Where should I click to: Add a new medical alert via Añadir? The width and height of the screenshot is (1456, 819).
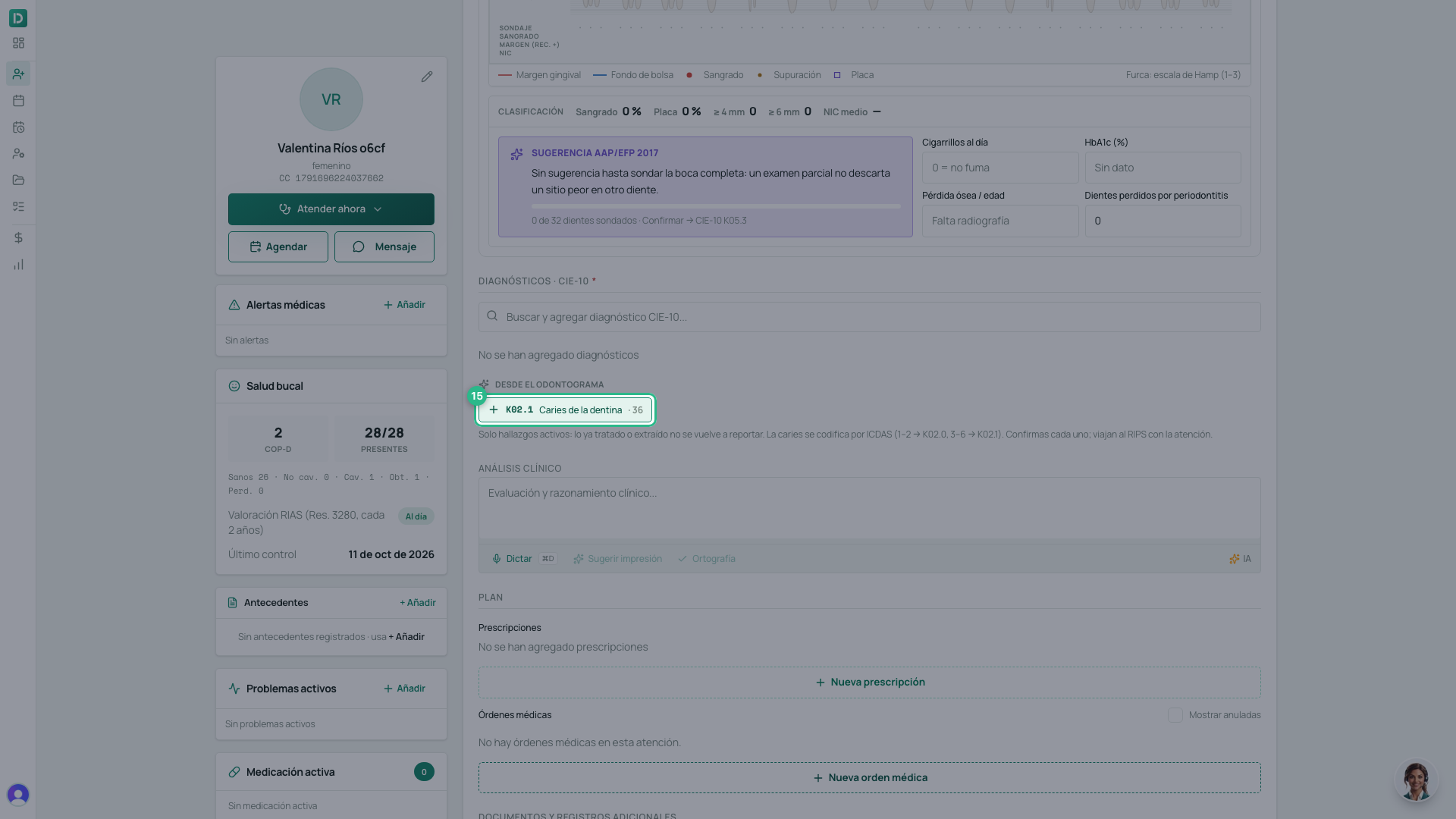tap(404, 305)
